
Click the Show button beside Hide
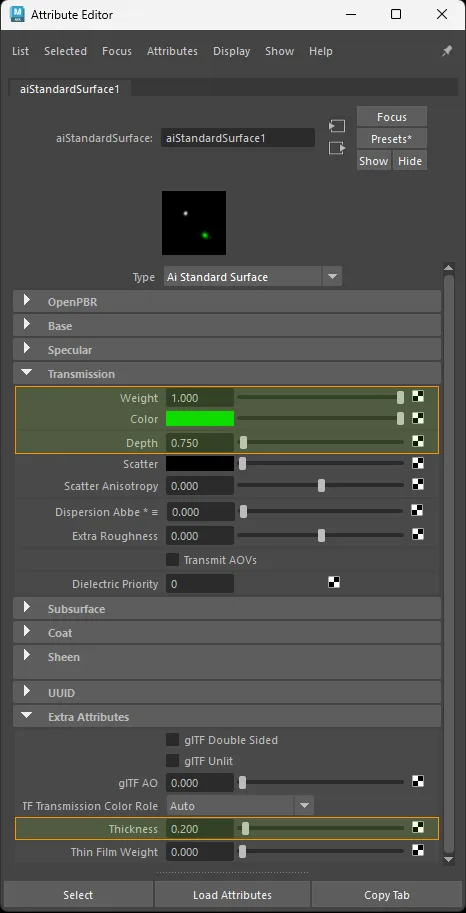(373, 161)
